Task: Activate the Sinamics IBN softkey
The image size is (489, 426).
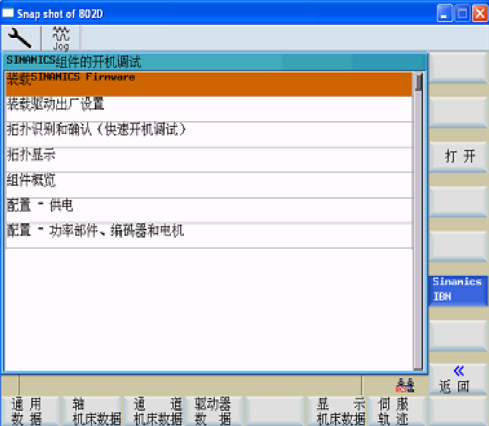Action: pyautogui.click(x=458, y=290)
